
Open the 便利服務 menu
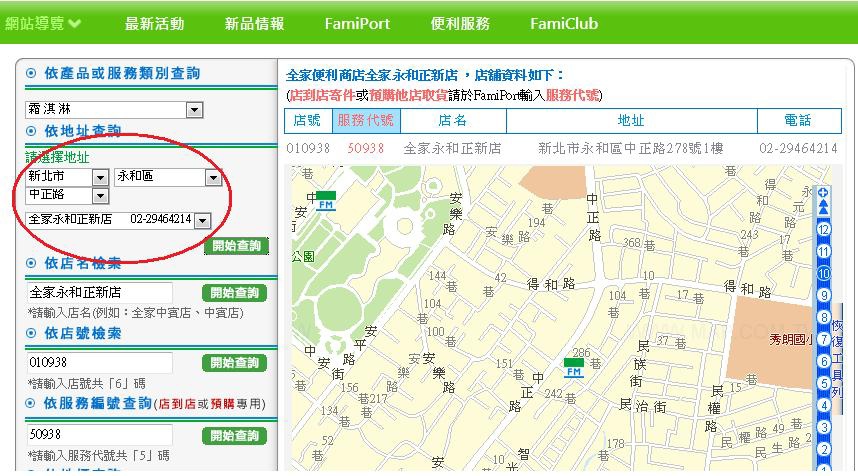(x=460, y=24)
